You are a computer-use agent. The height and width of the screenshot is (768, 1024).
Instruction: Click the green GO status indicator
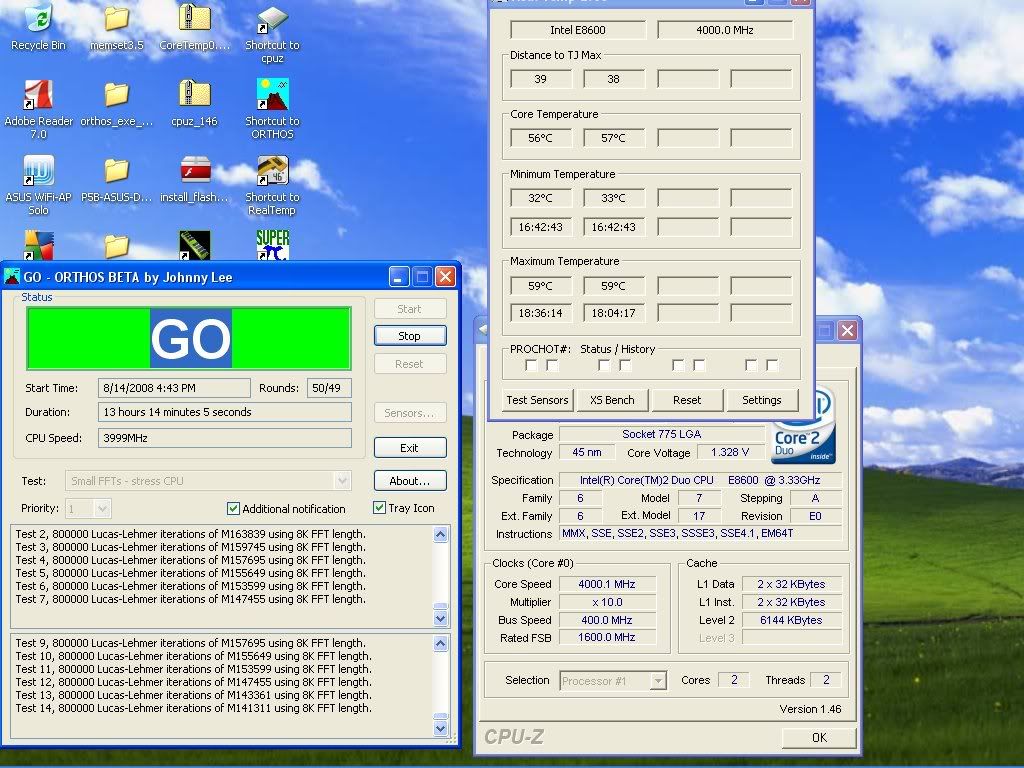pyautogui.click(x=189, y=338)
